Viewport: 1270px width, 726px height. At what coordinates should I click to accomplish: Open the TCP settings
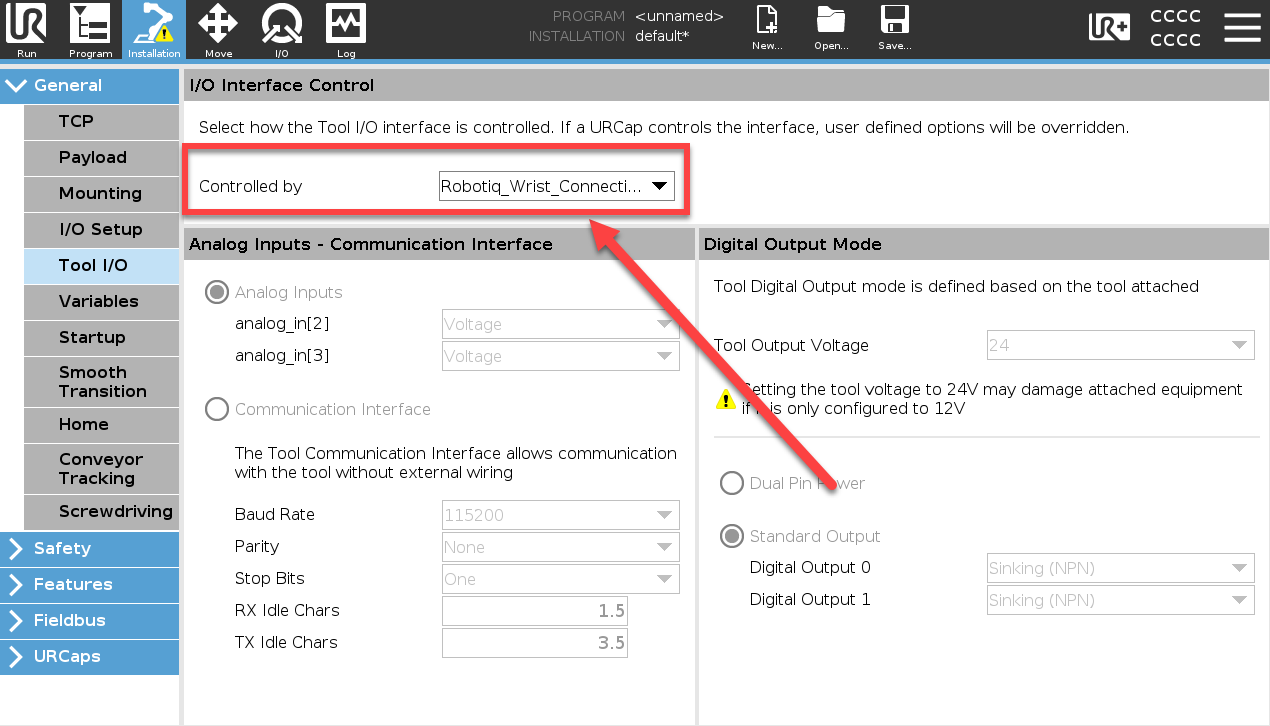pos(102,121)
